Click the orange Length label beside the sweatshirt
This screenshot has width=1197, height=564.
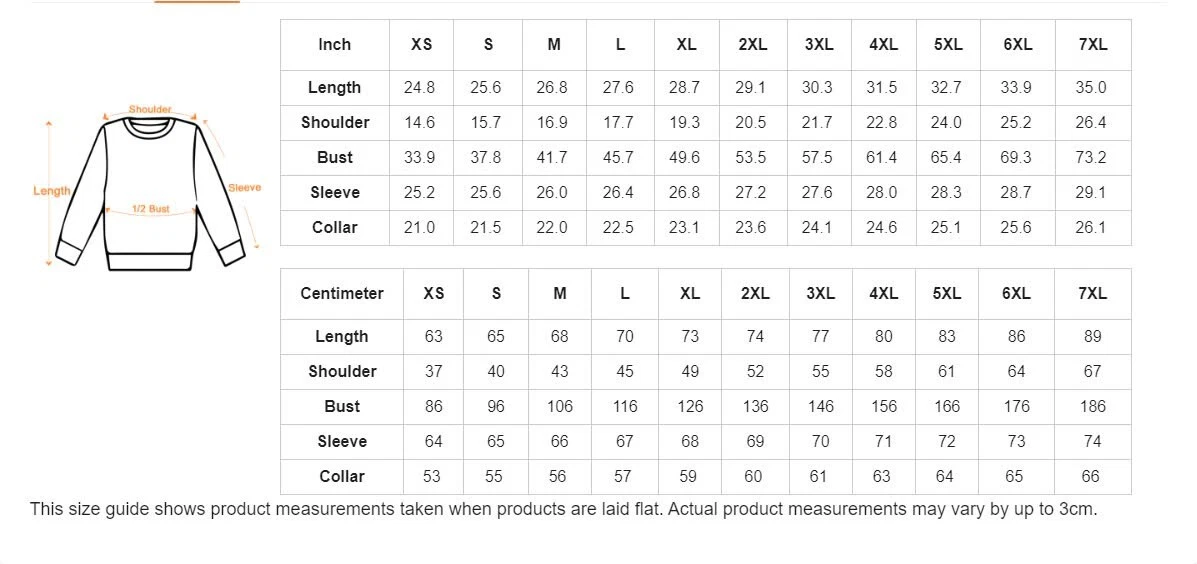coord(52,191)
